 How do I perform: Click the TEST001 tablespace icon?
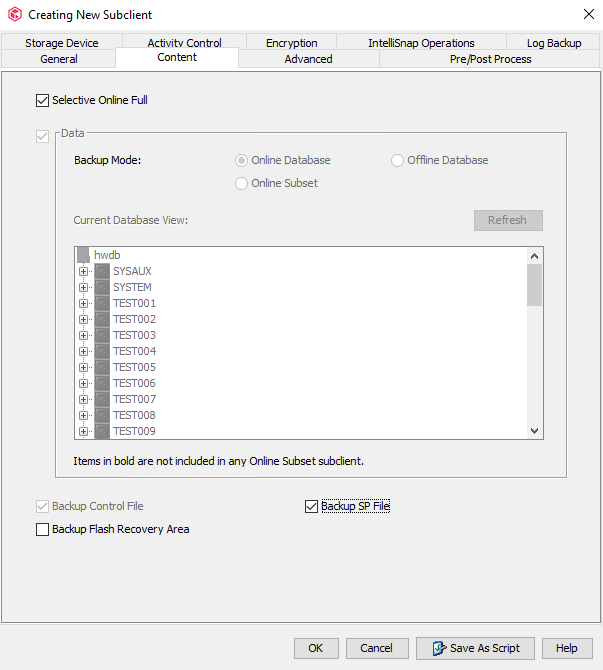(x=101, y=304)
